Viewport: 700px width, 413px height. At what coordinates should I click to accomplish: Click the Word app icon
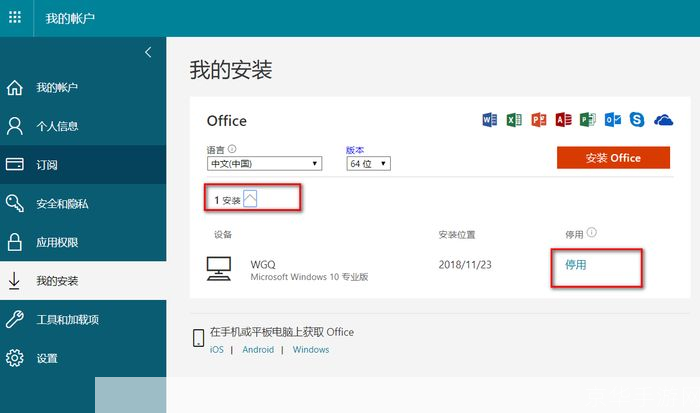pyautogui.click(x=490, y=120)
